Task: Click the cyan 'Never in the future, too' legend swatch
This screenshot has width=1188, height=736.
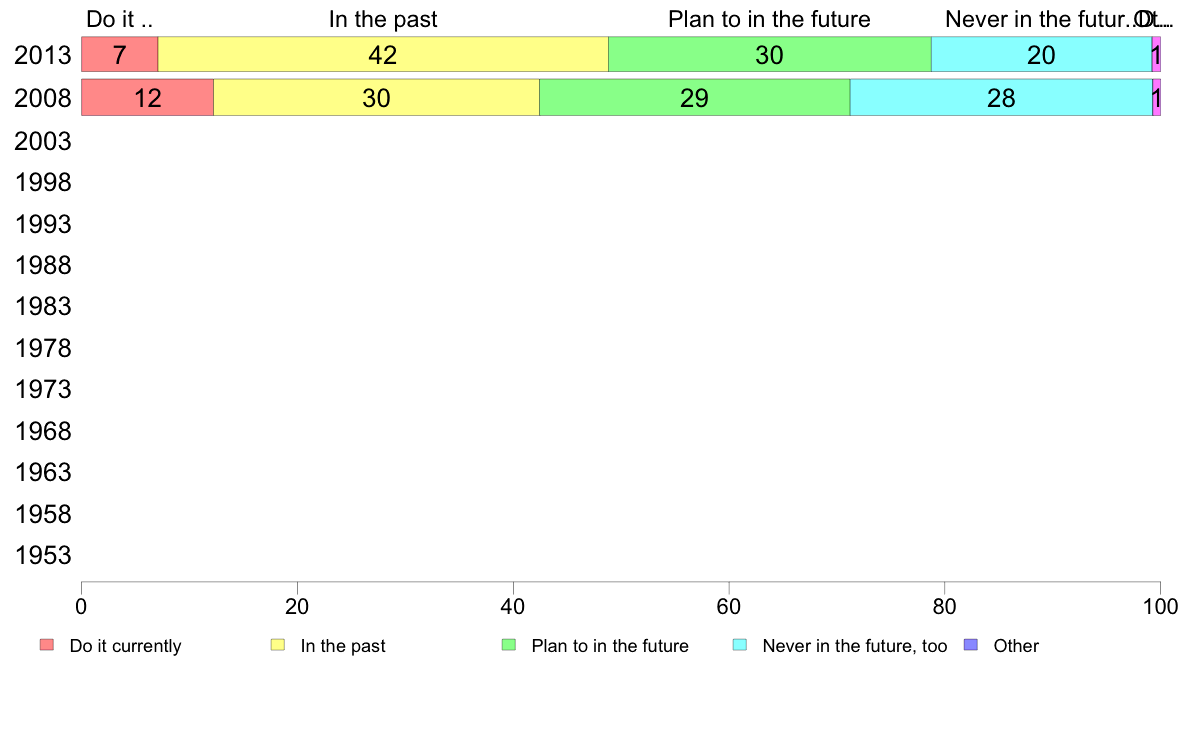Action: tap(739, 645)
